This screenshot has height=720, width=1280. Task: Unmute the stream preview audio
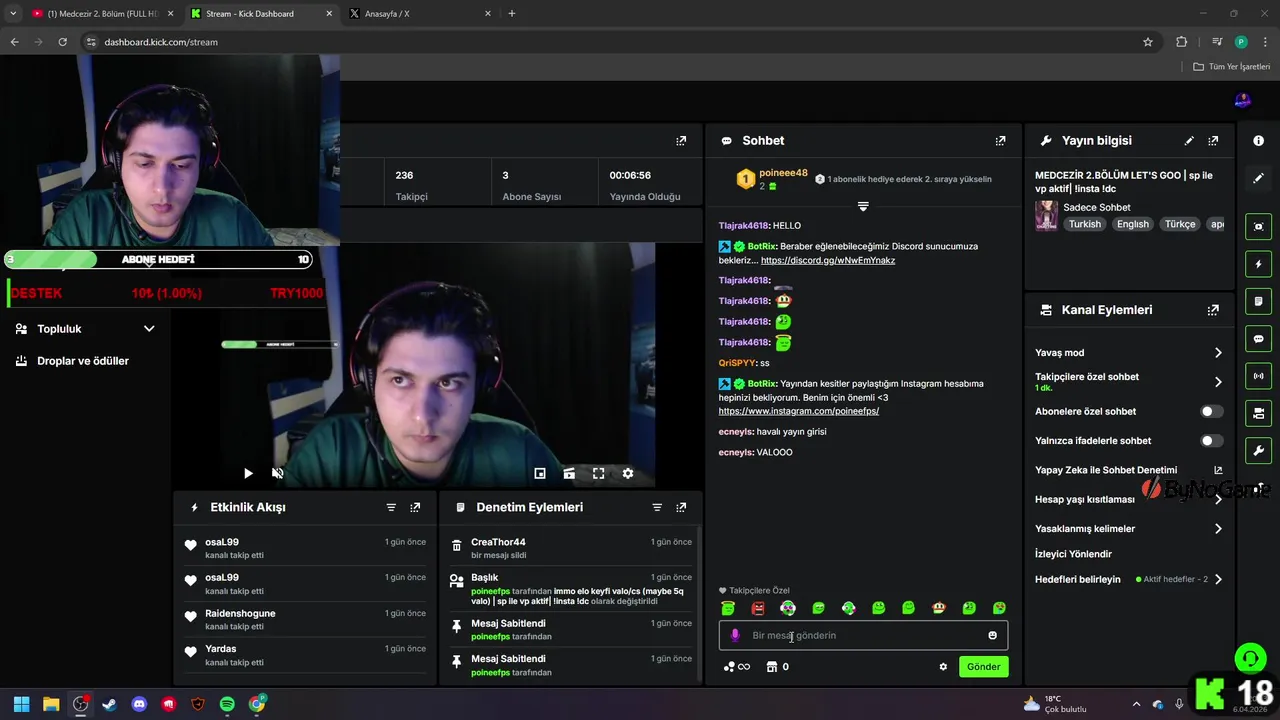click(x=278, y=473)
